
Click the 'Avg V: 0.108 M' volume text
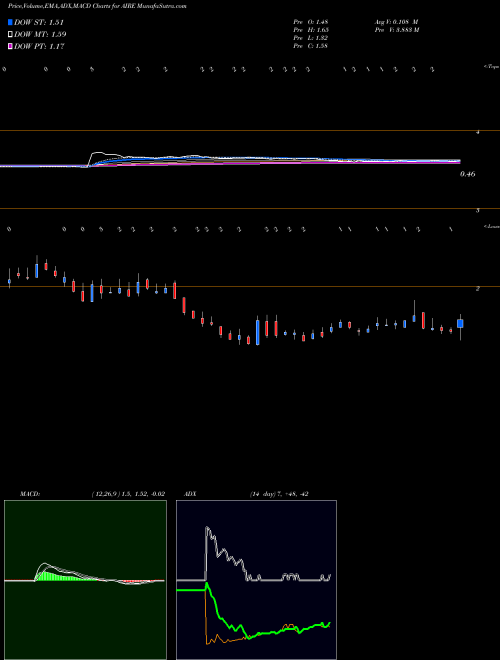396,22
